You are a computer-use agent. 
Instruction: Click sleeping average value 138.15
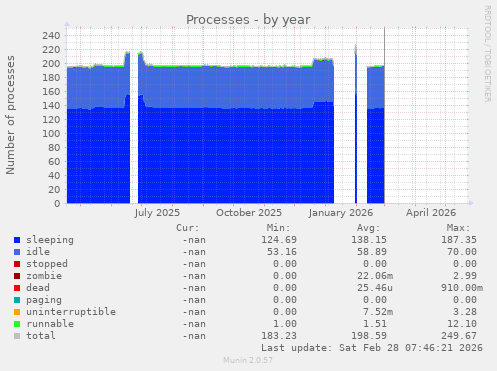click(369, 240)
